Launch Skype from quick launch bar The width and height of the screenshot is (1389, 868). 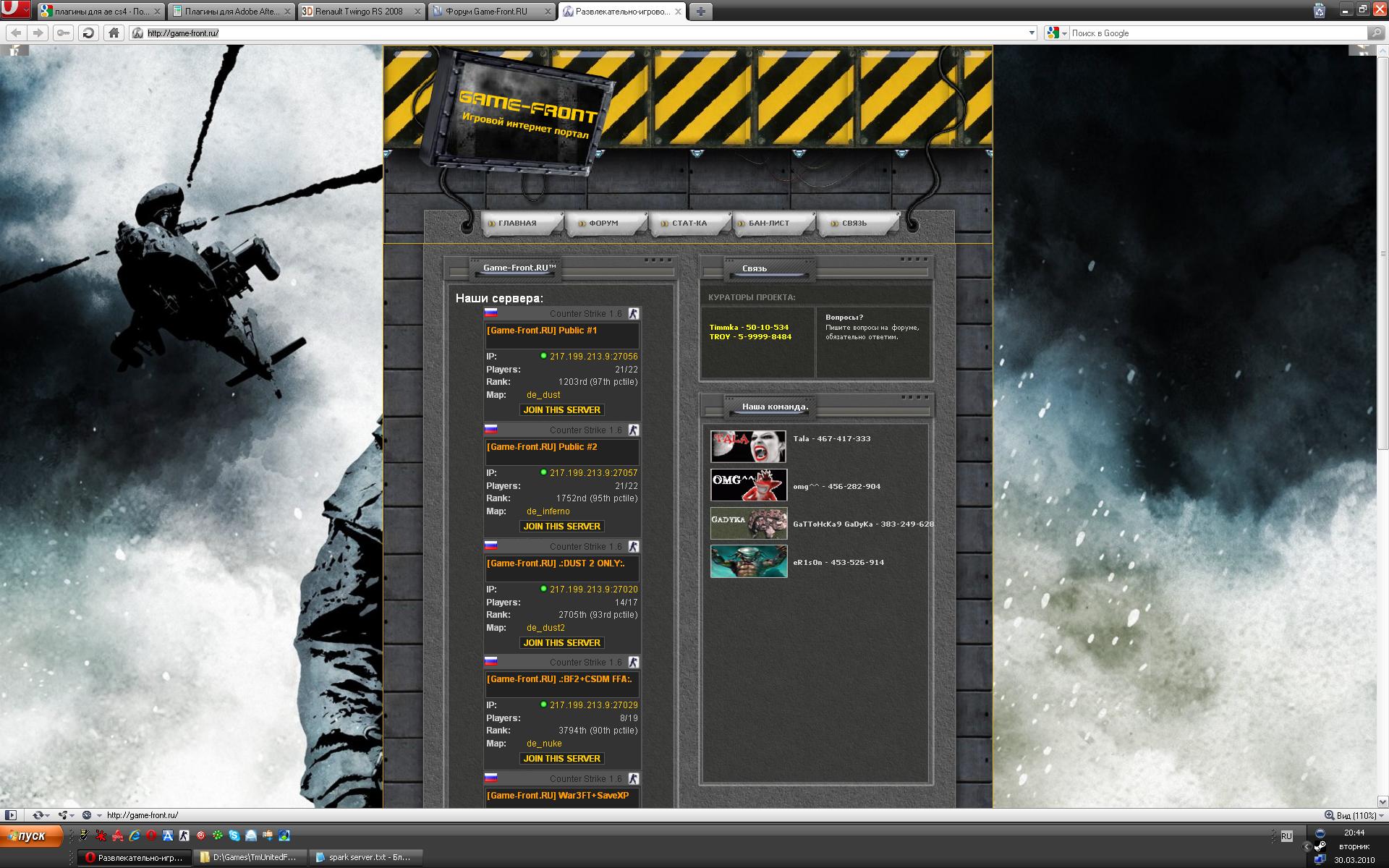234,835
